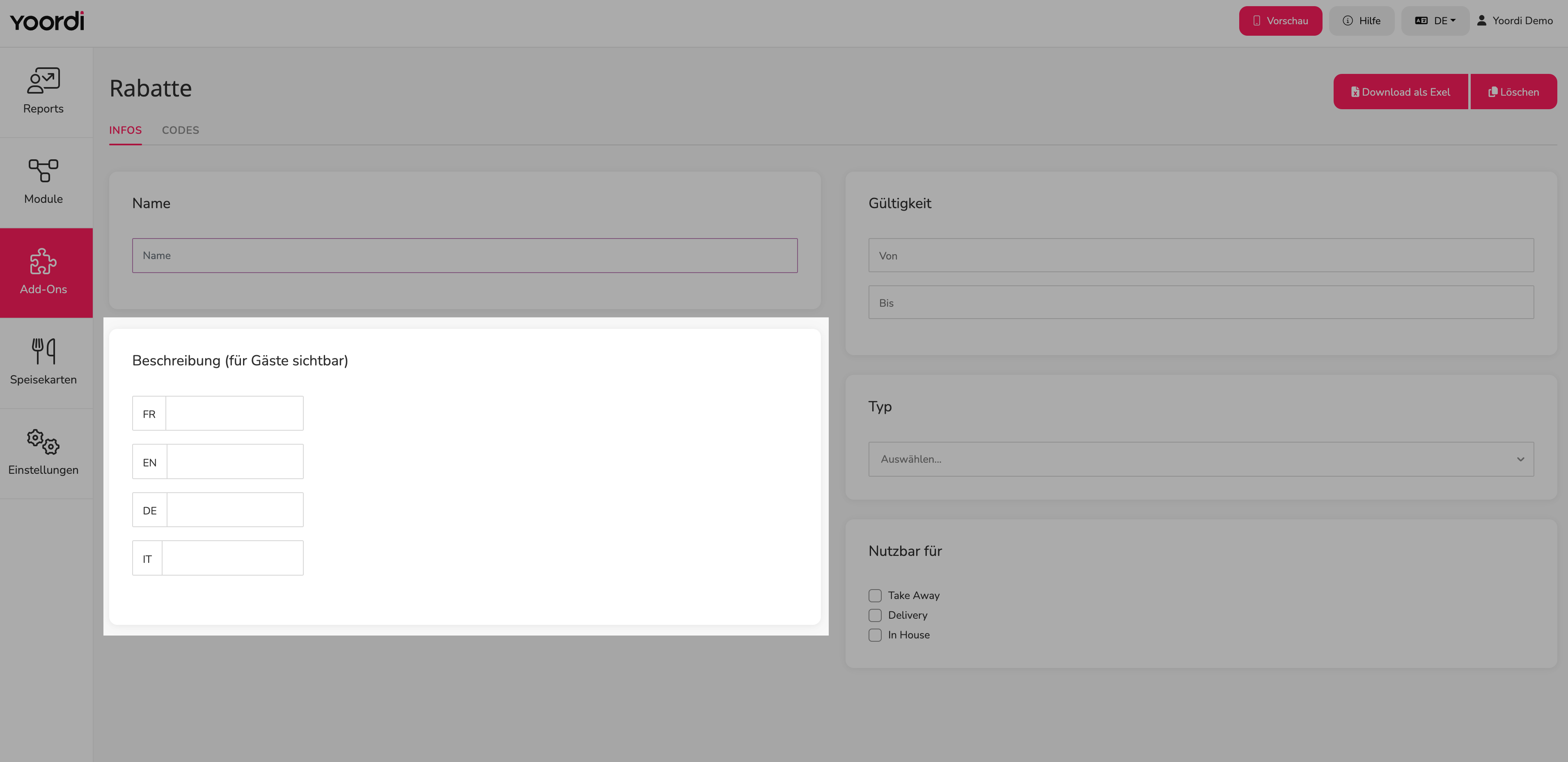Viewport: 1568px width, 762px height.
Task: Switch to the CODES tab
Action: point(180,130)
